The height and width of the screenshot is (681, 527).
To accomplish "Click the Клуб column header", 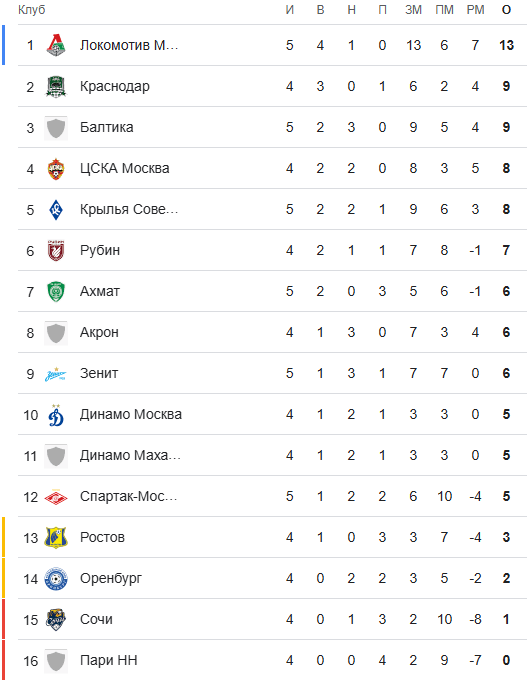I will [x=32, y=10].
